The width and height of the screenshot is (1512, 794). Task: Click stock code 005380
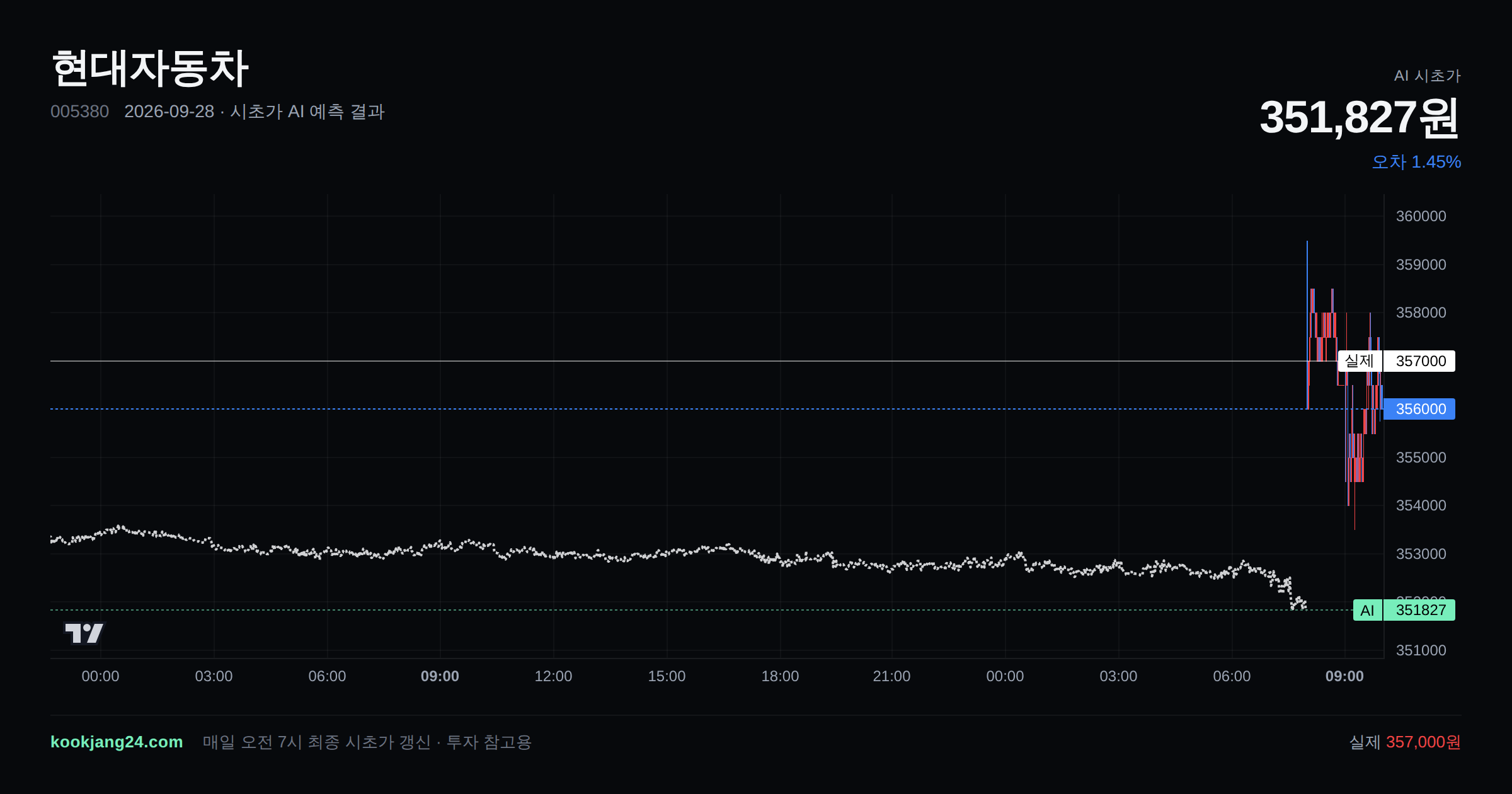coord(79,112)
